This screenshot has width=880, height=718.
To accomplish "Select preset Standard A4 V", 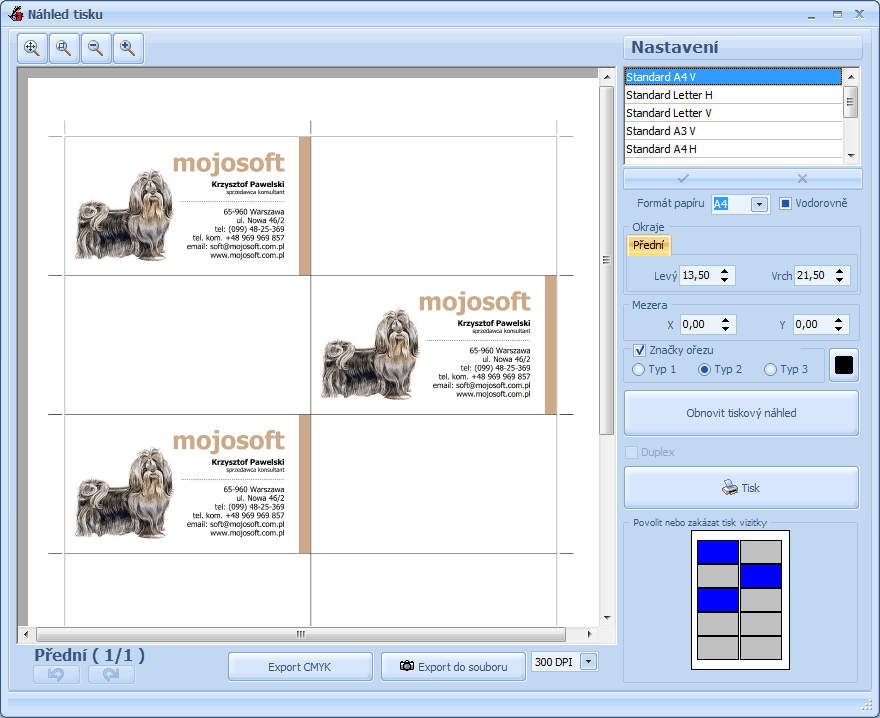I will pyautogui.click(x=733, y=77).
